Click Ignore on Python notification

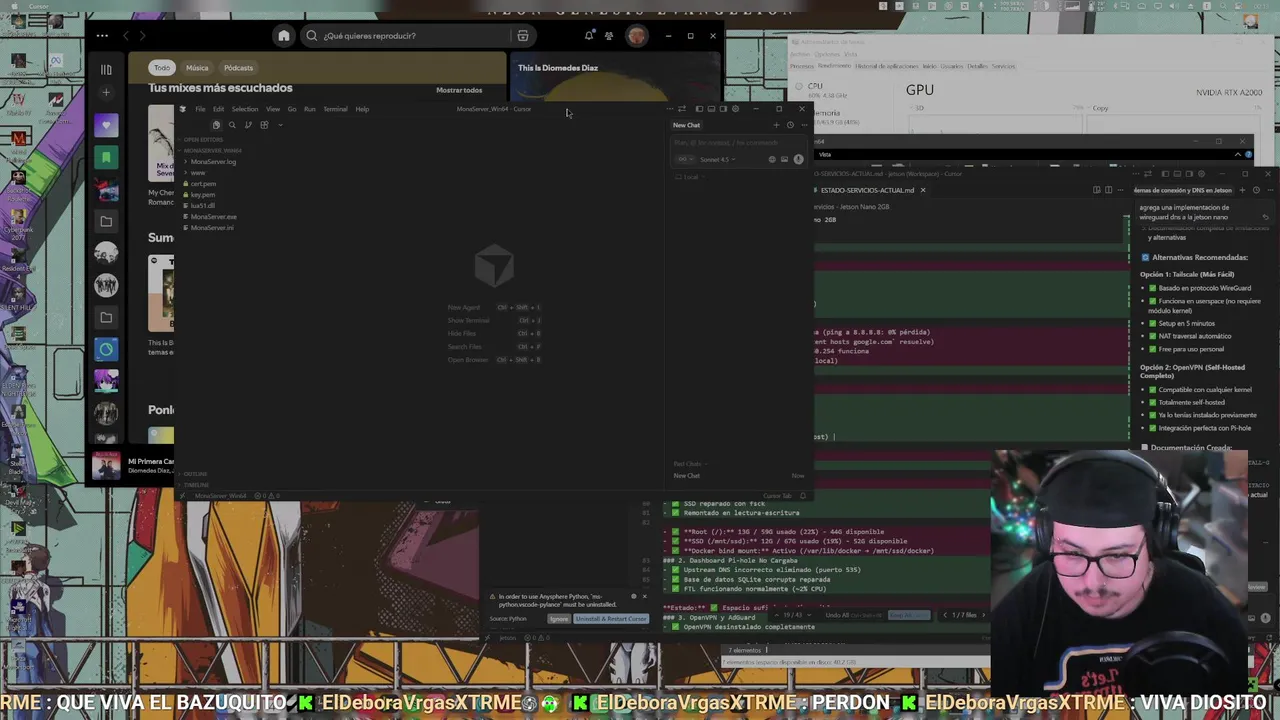click(559, 619)
